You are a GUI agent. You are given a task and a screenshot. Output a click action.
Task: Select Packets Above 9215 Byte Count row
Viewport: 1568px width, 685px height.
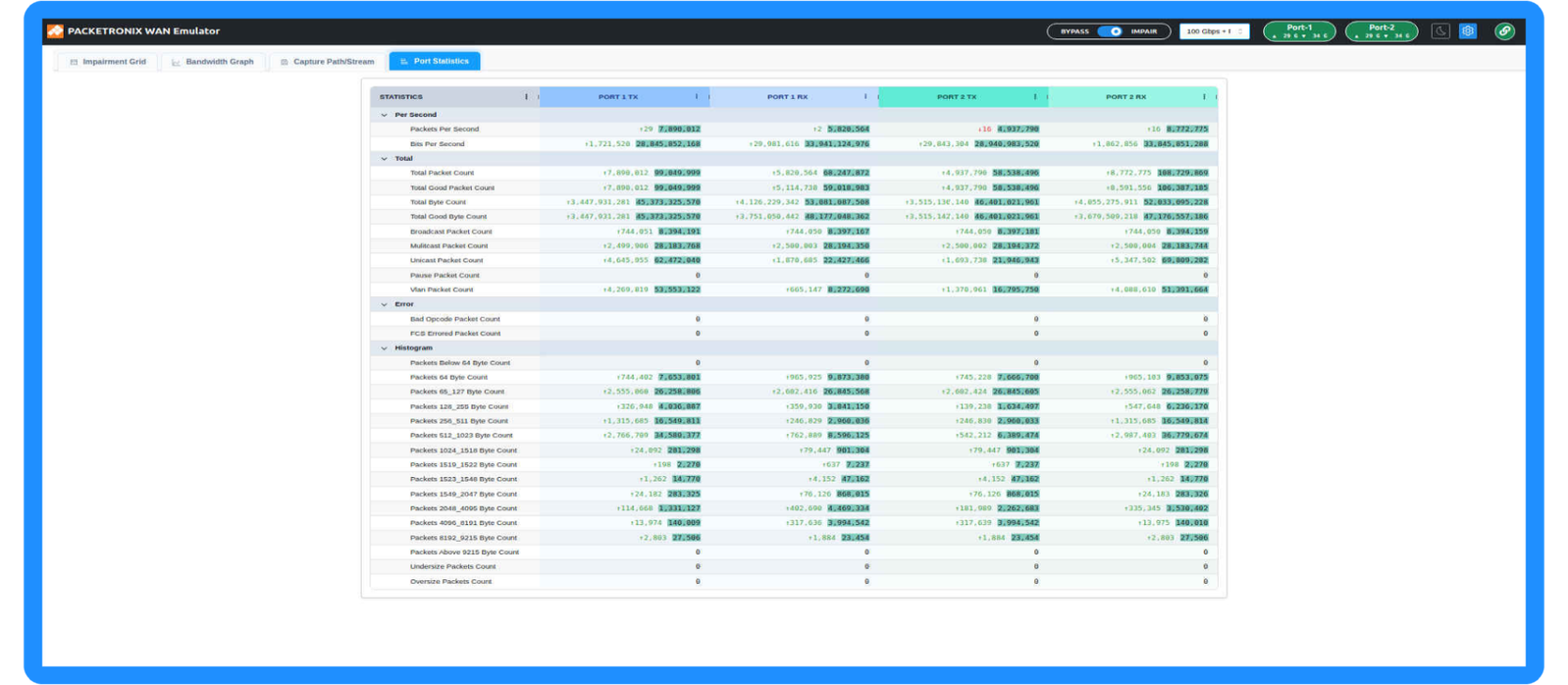pos(464,553)
